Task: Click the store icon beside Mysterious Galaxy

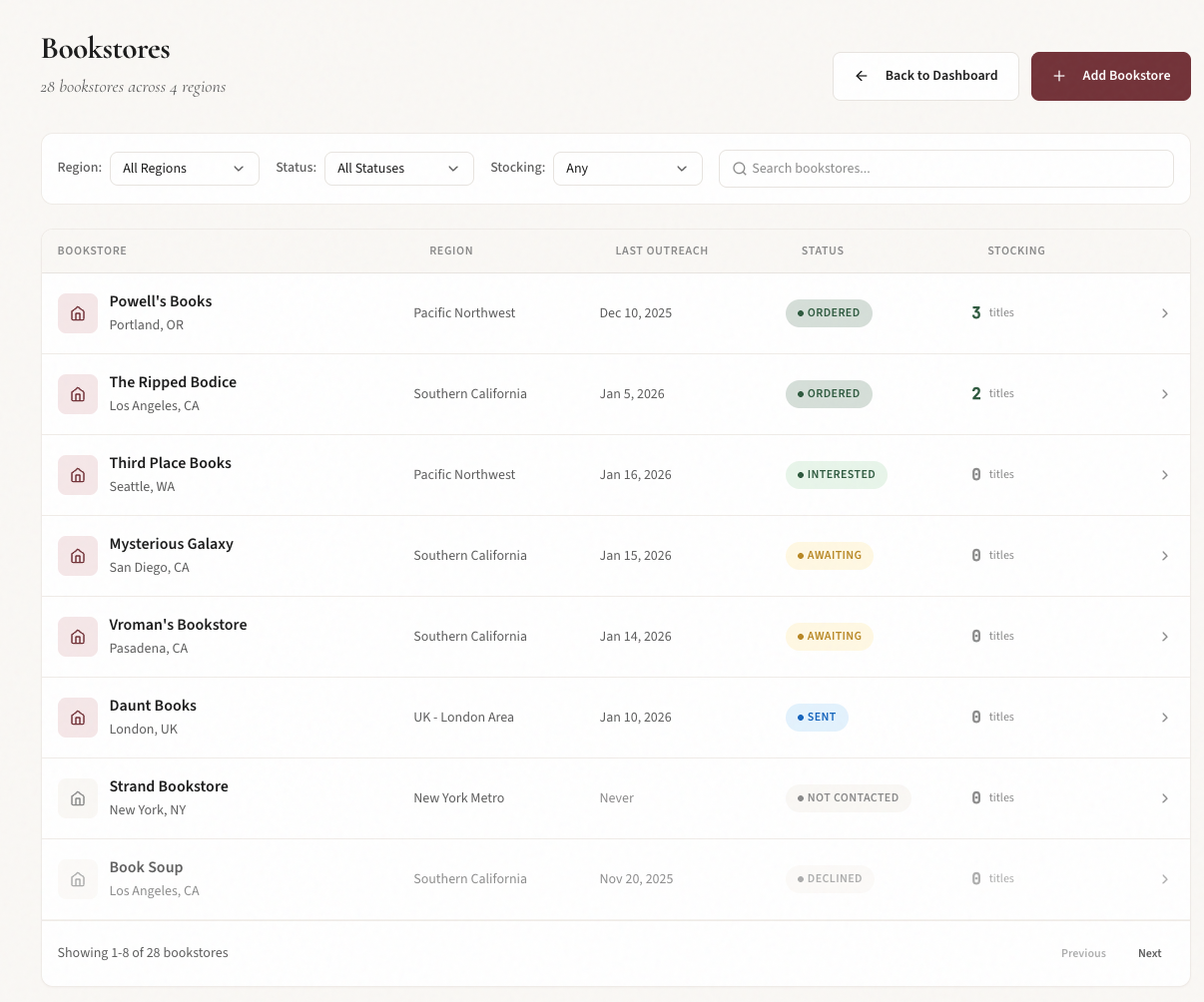Action: tap(78, 556)
